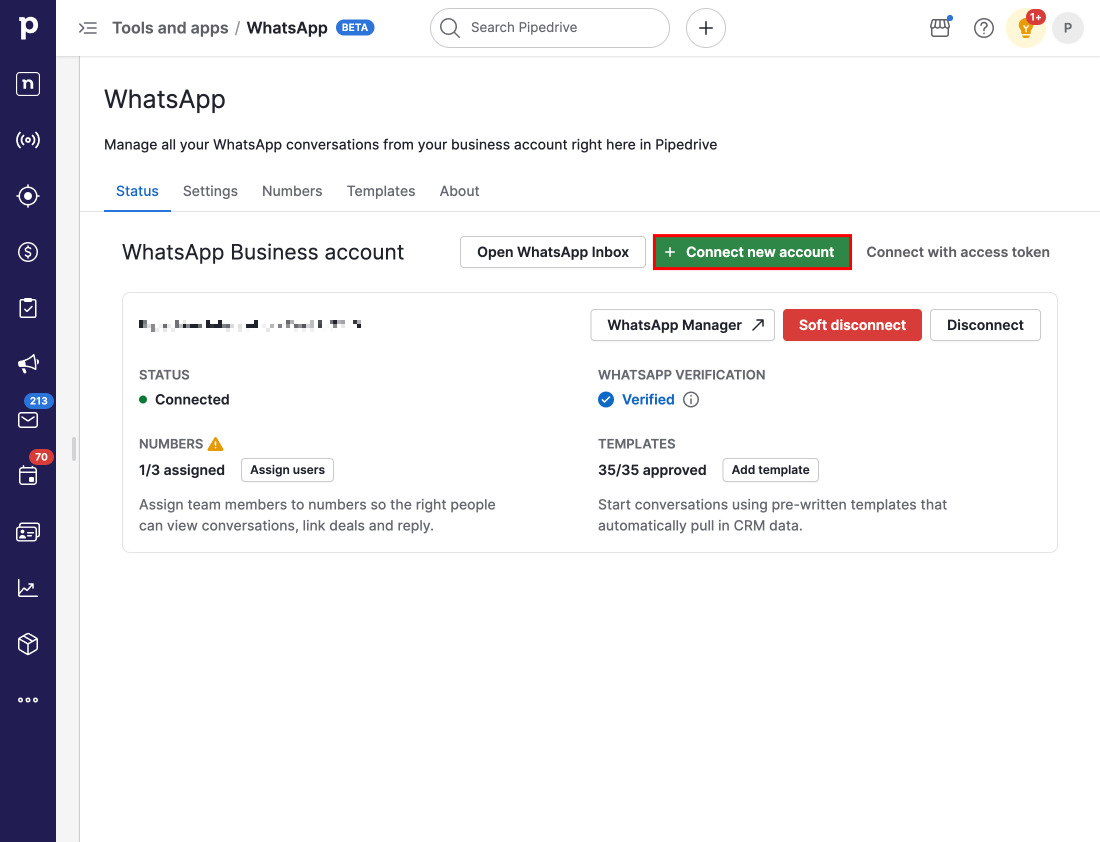This screenshot has height=842, width=1100.
Task: Click the Numbers warning triangle icon
Action: (x=215, y=444)
